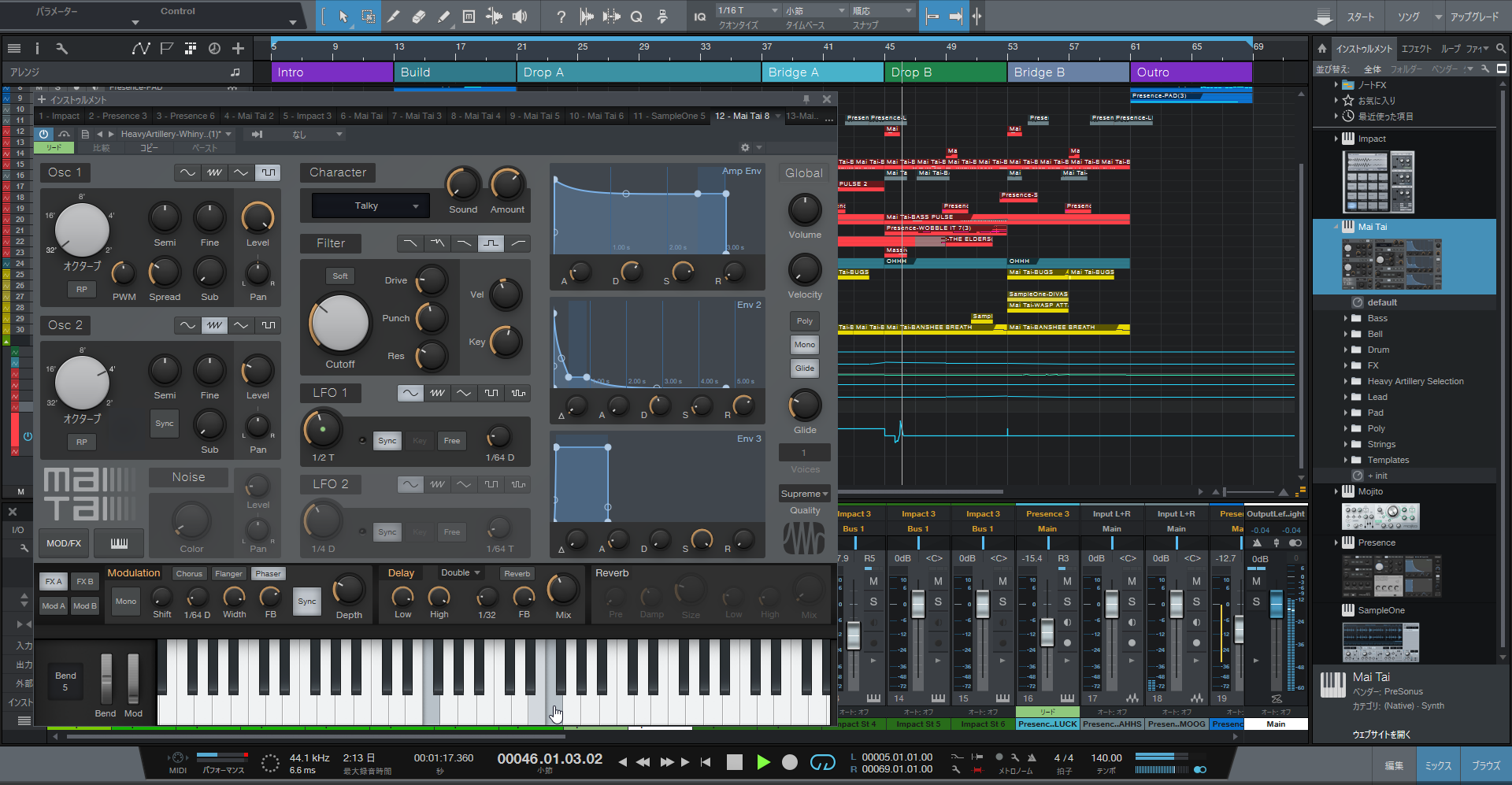Screen dimensions: 1512x785
Task: Open the ソング song page
Action: (x=1408, y=17)
